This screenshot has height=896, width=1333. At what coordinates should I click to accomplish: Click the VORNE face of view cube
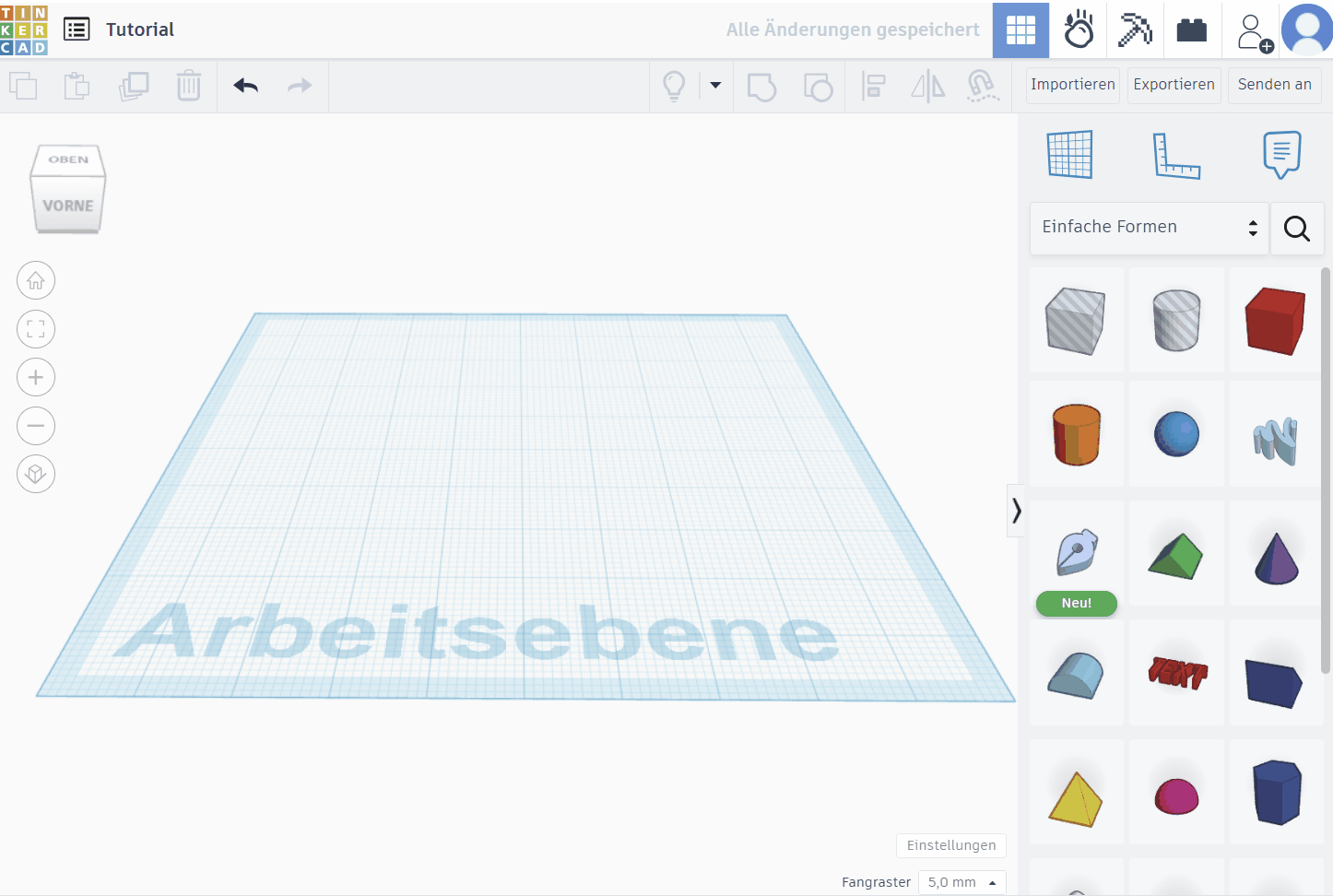tap(68, 206)
